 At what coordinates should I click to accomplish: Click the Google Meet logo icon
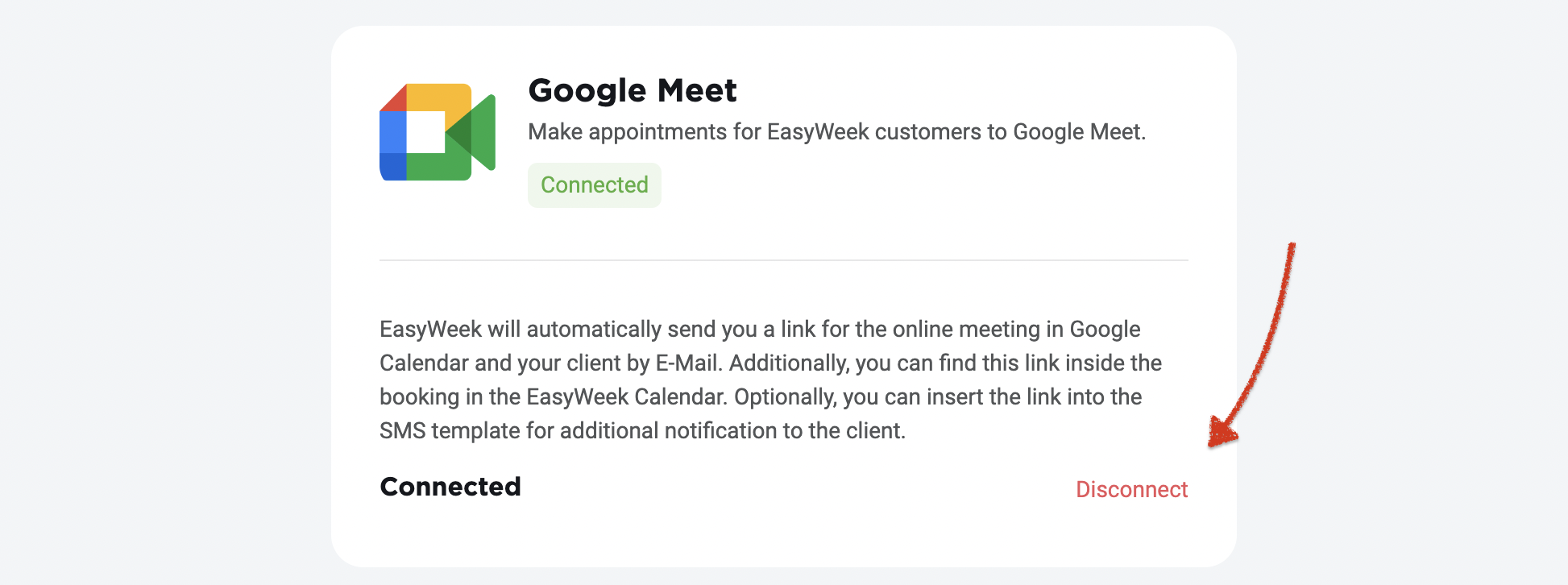pyautogui.click(x=438, y=132)
